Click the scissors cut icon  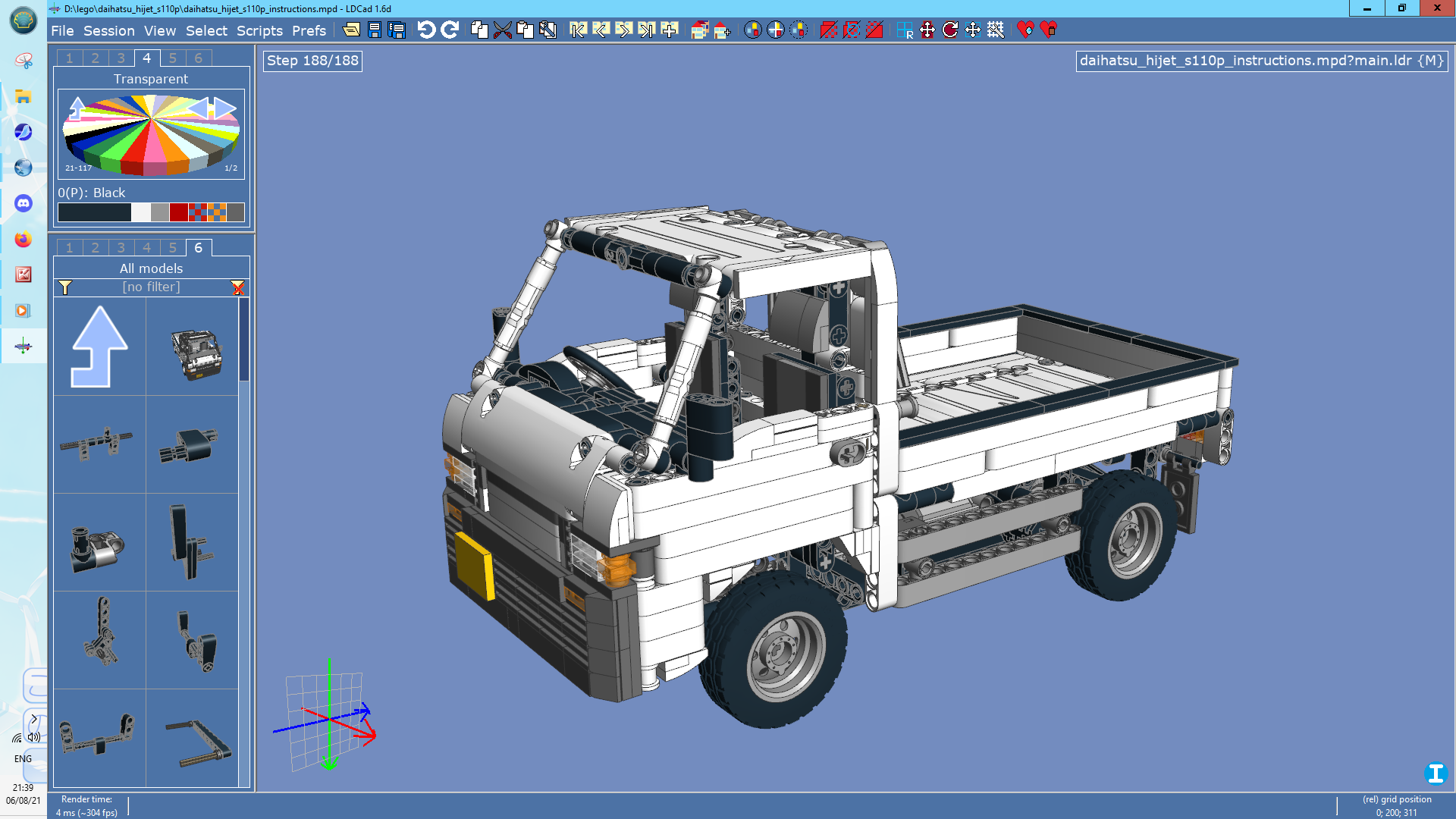click(502, 30)
